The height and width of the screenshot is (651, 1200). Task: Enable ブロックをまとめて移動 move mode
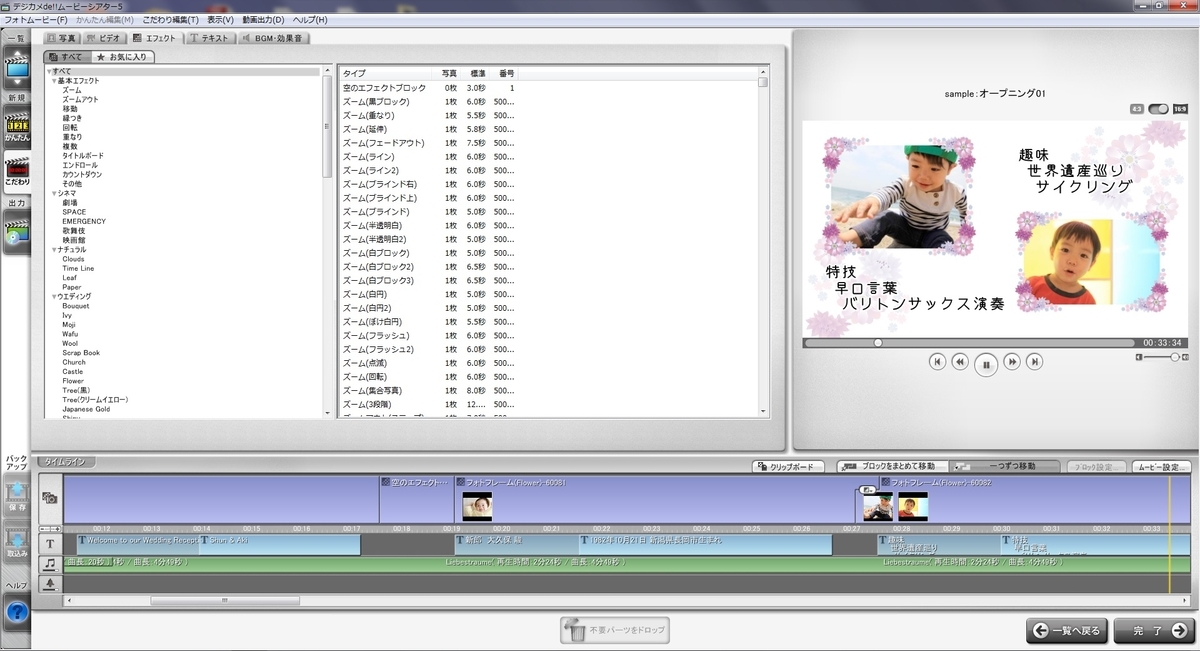coord(892,467)
